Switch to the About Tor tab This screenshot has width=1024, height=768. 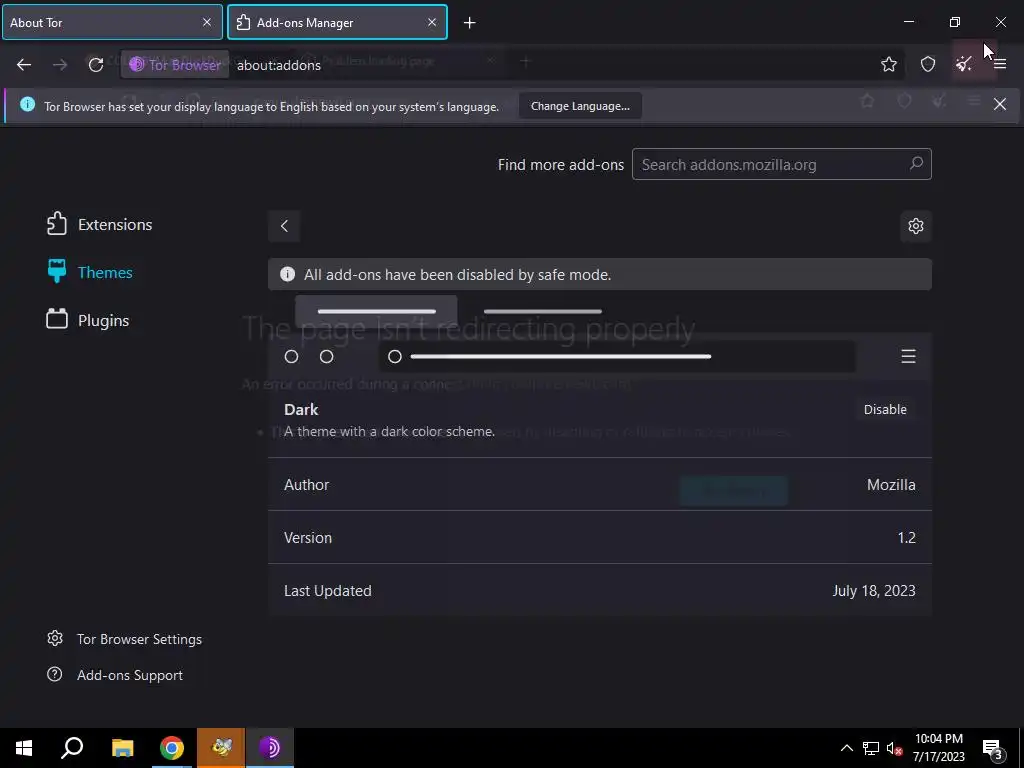click(112, 22)
